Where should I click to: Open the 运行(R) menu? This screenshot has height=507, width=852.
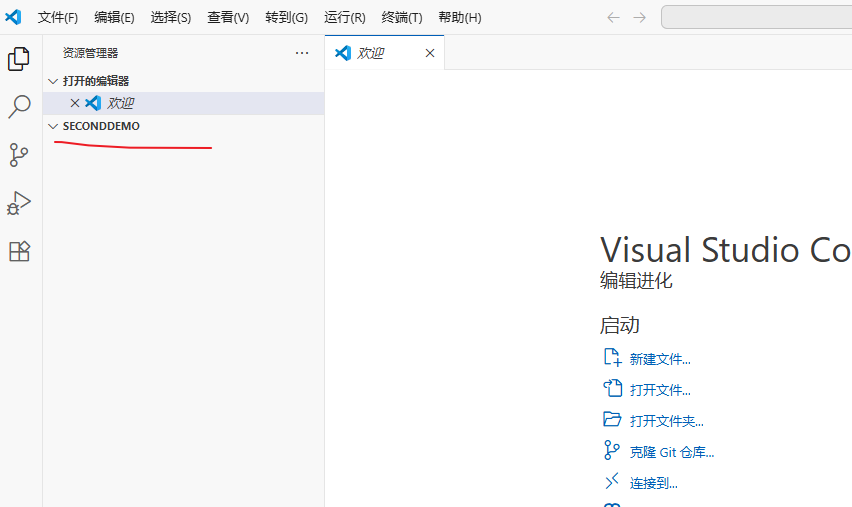(344, 17)
